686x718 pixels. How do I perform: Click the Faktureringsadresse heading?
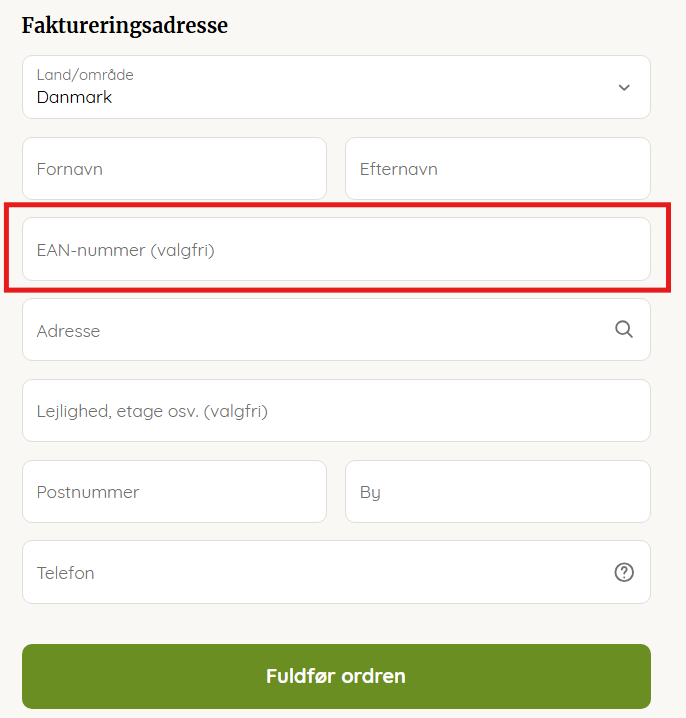125,25
